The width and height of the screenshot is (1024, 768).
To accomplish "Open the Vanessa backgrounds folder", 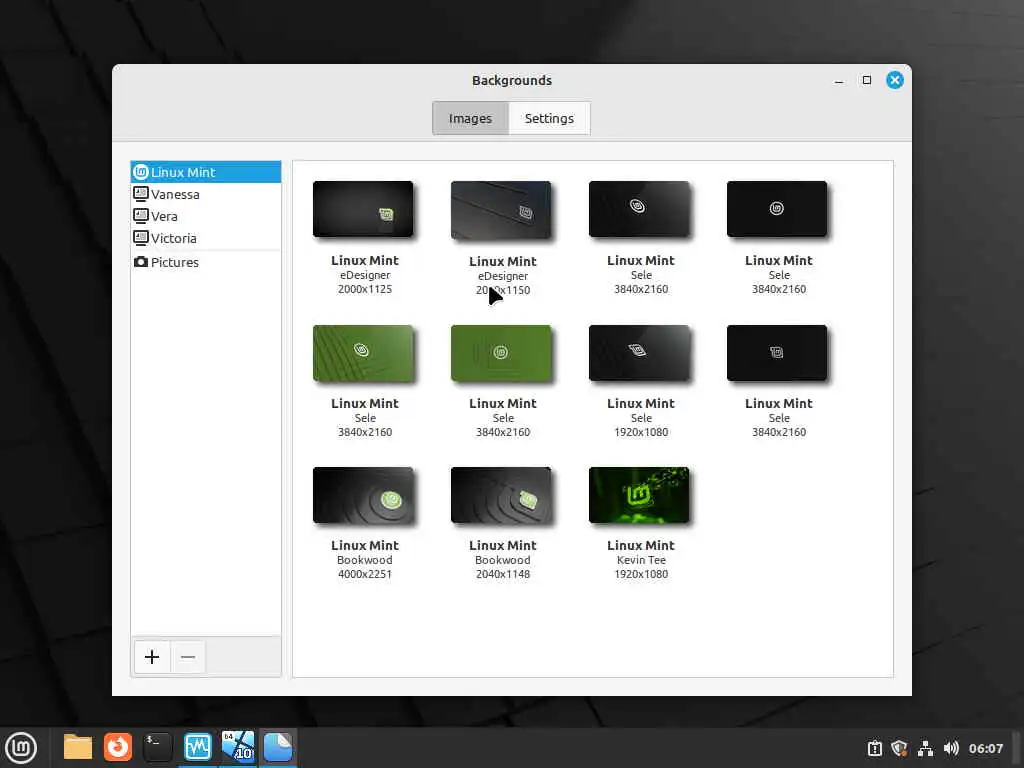I will (x=206, y=194).
